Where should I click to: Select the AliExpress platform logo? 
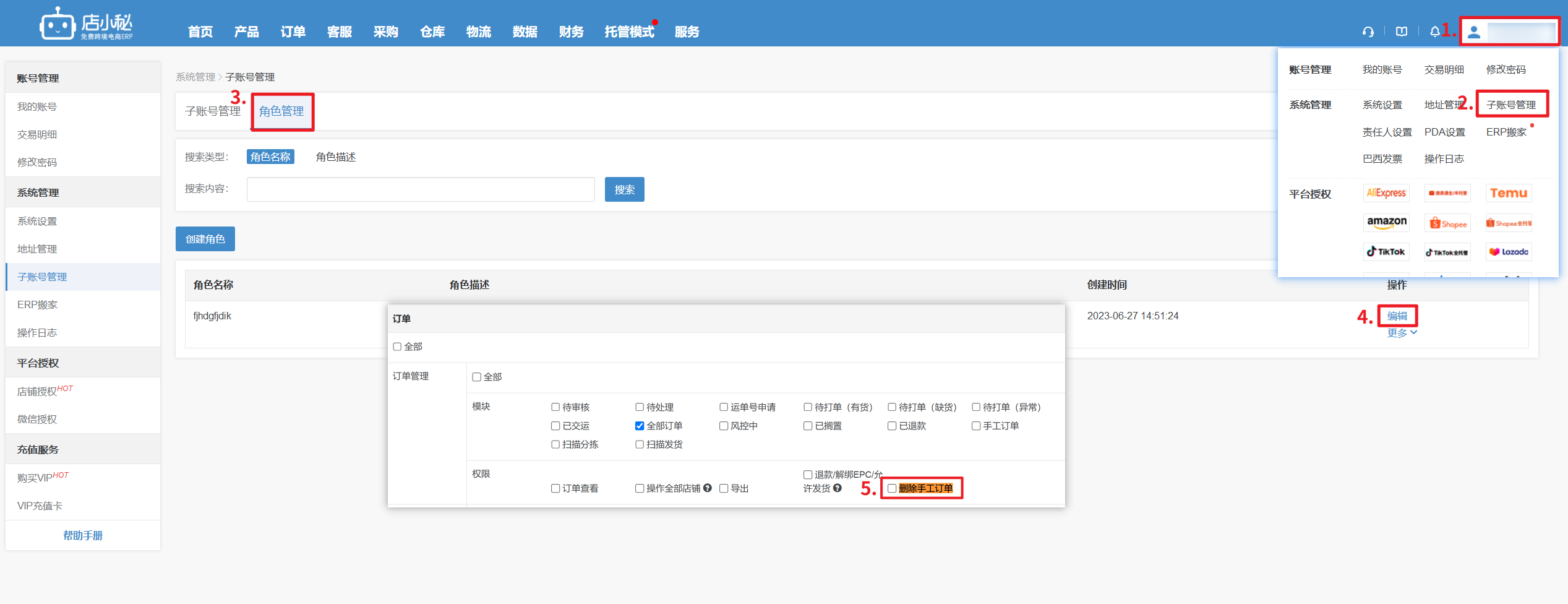point(1386,193)
